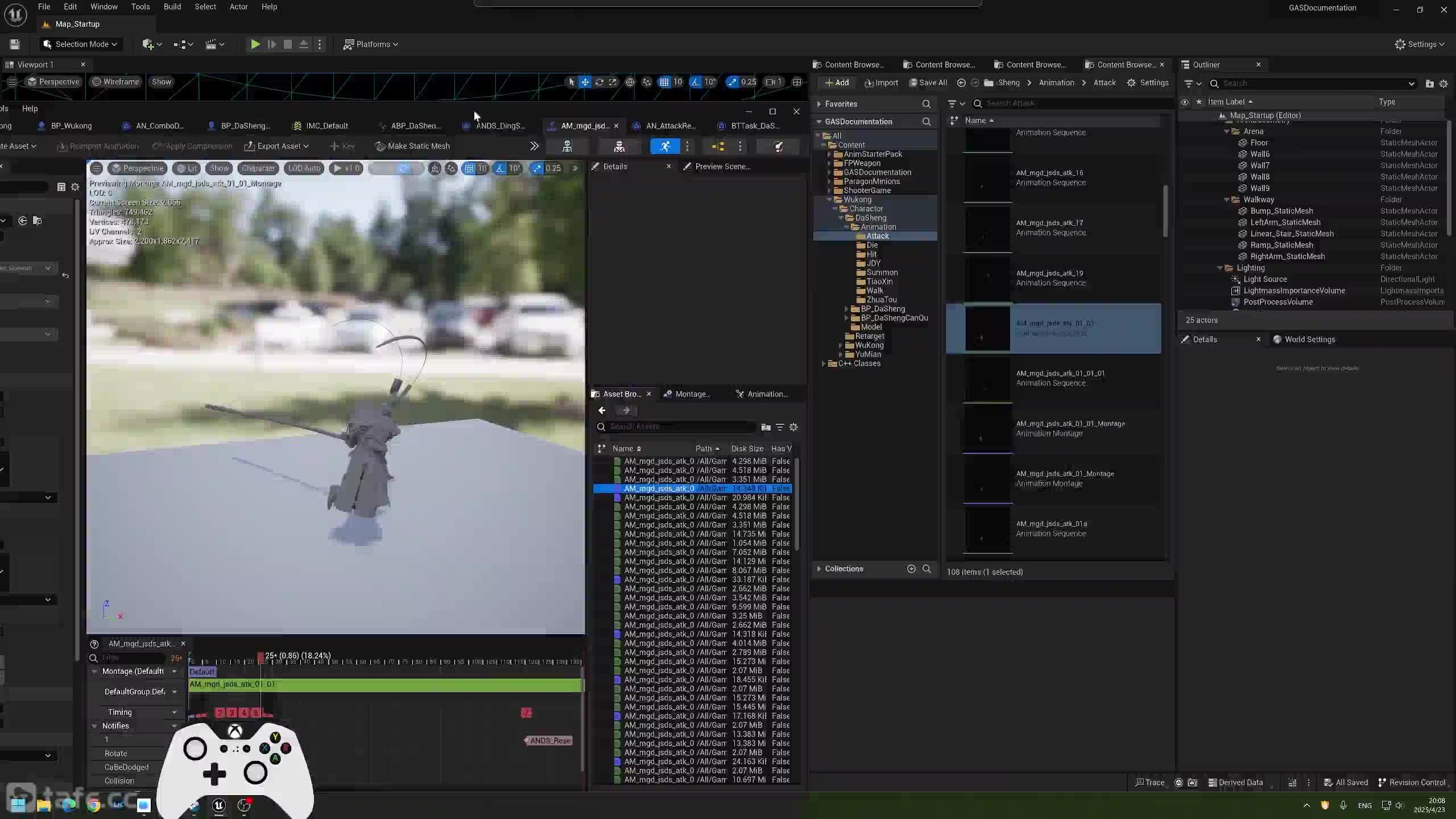The height and width of the screenshot is (819, 1456).
Task: Select the Default montage section marker
Action: tap(202, 672)
